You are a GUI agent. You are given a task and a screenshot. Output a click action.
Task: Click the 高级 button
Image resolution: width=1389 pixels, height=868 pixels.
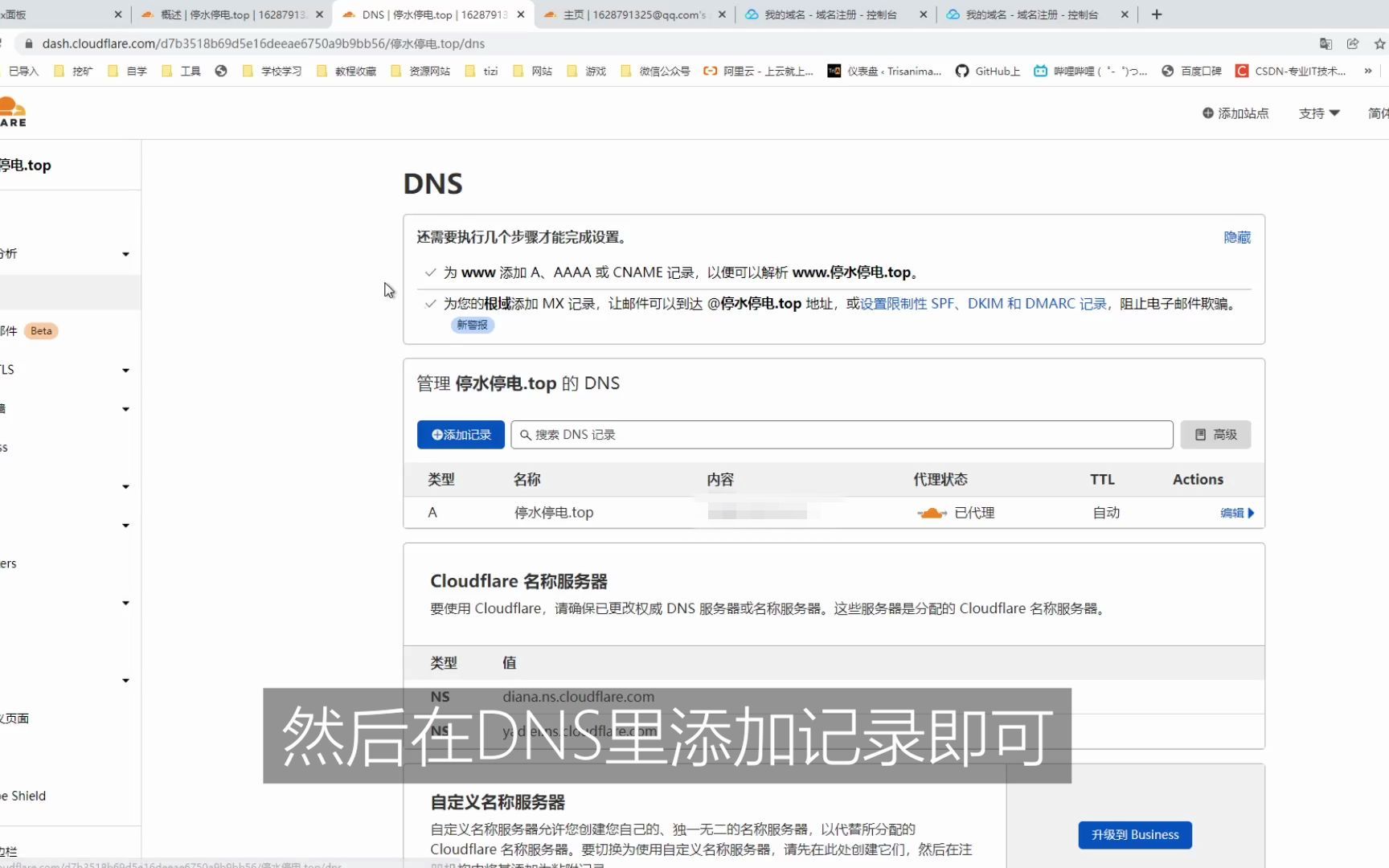[x=1215, y=435]
